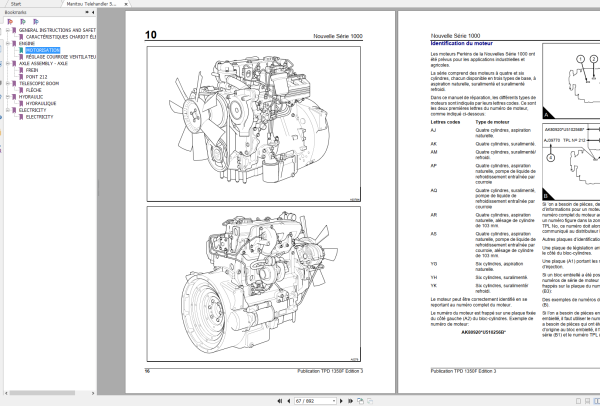Click the Bookmarks panel horizontal scrollbar thumb
Viewport: 600px width, 406px height.
click(x=42, y=393)
